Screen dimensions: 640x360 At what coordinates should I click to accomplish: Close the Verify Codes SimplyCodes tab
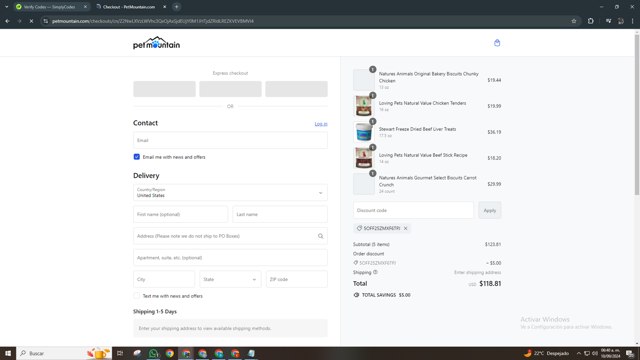(85, 7)
